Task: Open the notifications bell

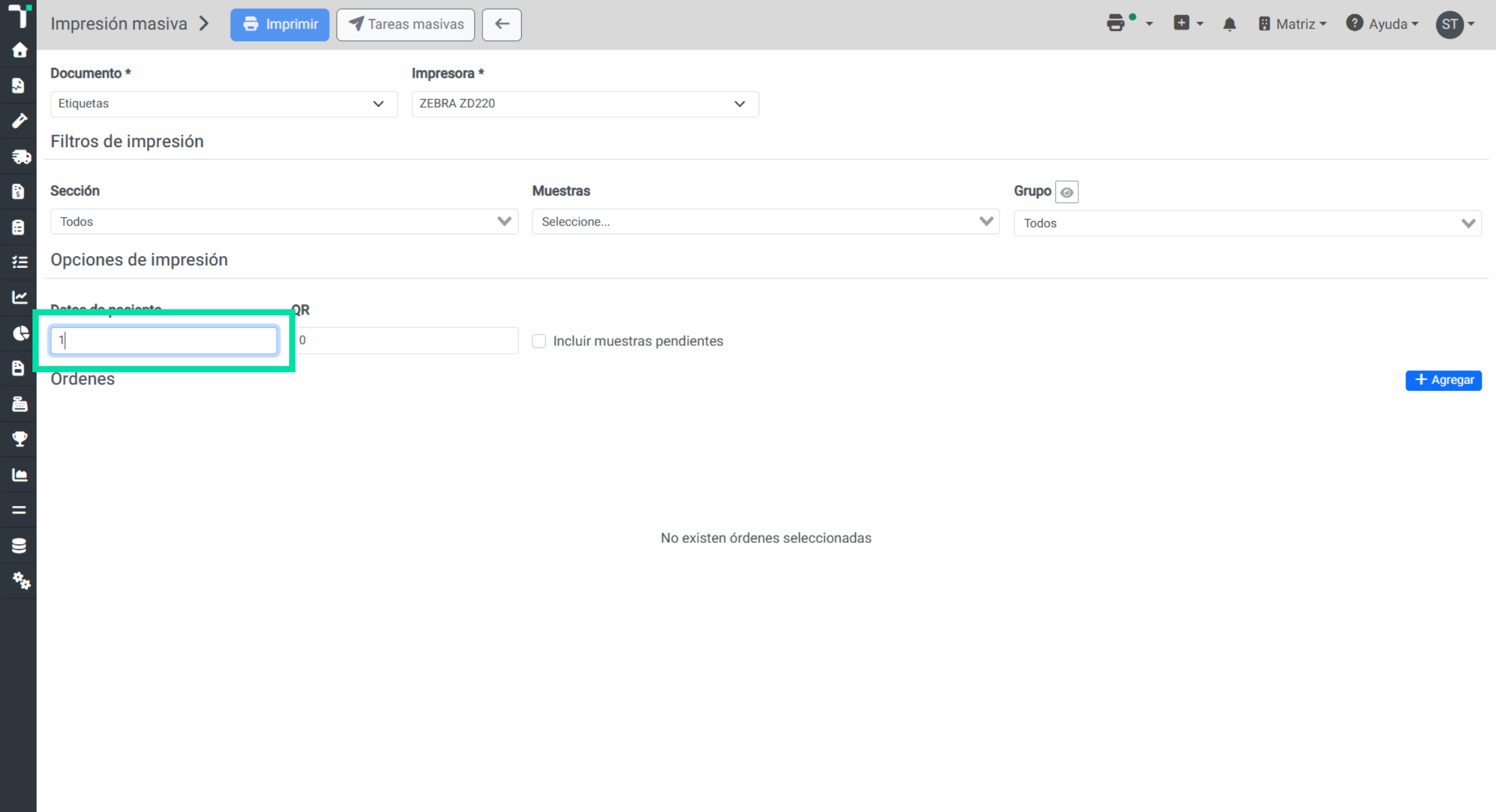Action: click(x=1229, y=24)
